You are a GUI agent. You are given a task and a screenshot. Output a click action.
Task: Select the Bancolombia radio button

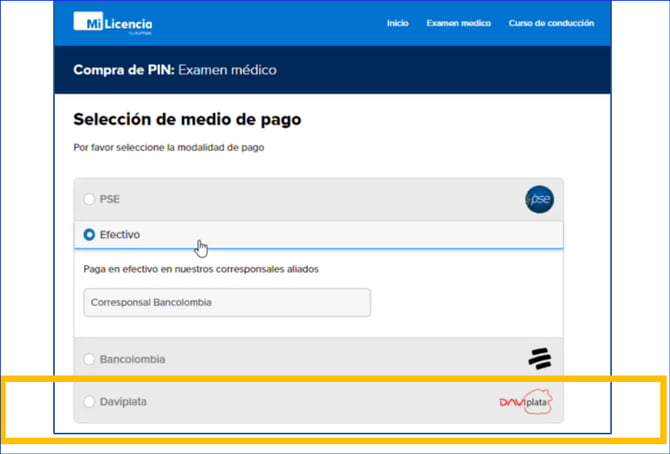89,359
